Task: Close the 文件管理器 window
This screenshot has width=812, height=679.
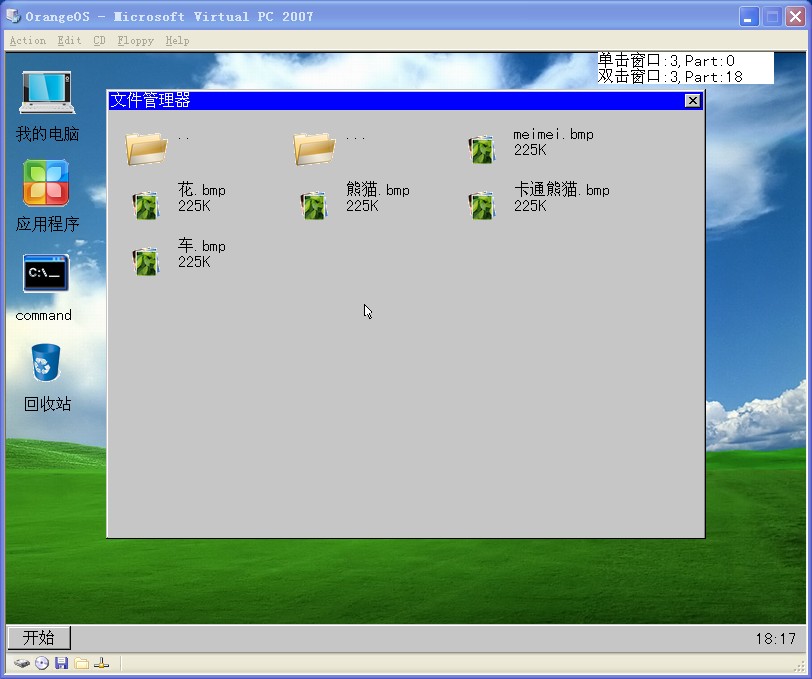Action: (692, 100)
